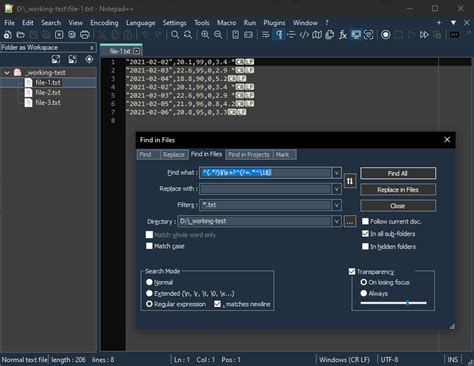Open the Find what history dropdown

pos(336,173)
